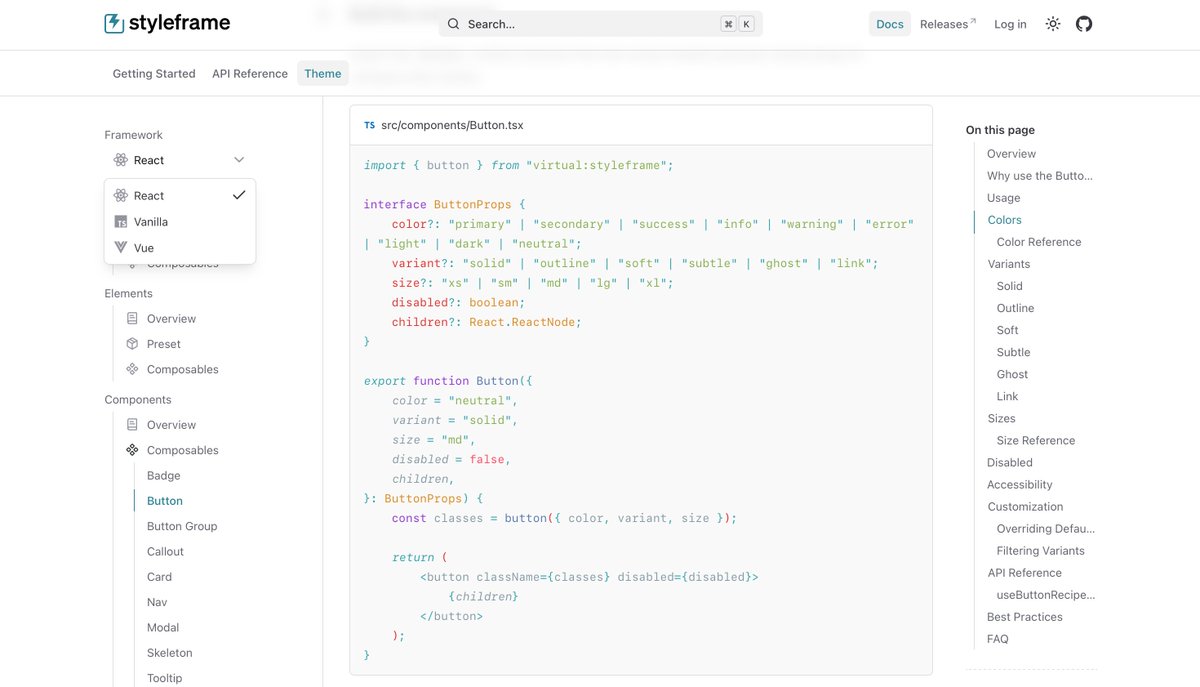Click the search magnifier icon
Viewport: 1200px width, 687px height.
tap(453, 24)
